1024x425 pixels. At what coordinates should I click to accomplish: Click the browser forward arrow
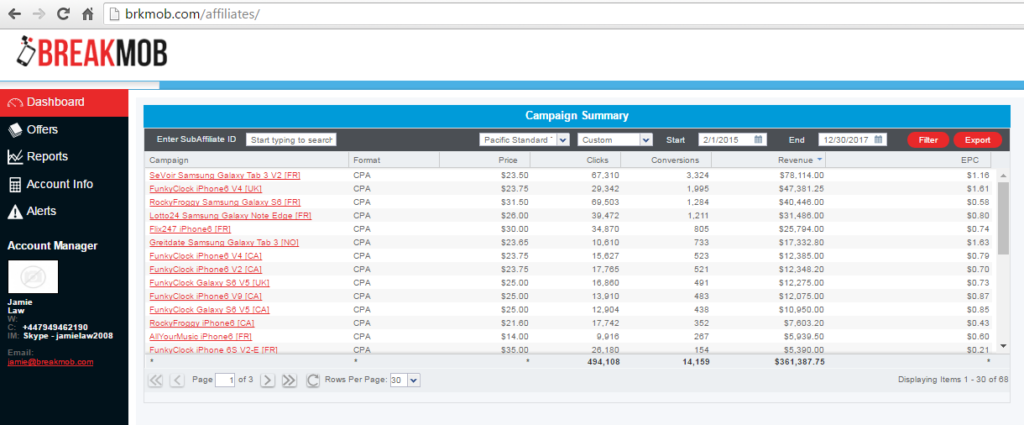click(x=39, y=13)
